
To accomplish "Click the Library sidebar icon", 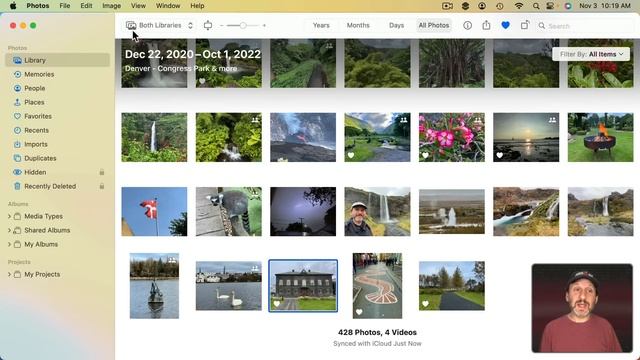I will (17, 60).
